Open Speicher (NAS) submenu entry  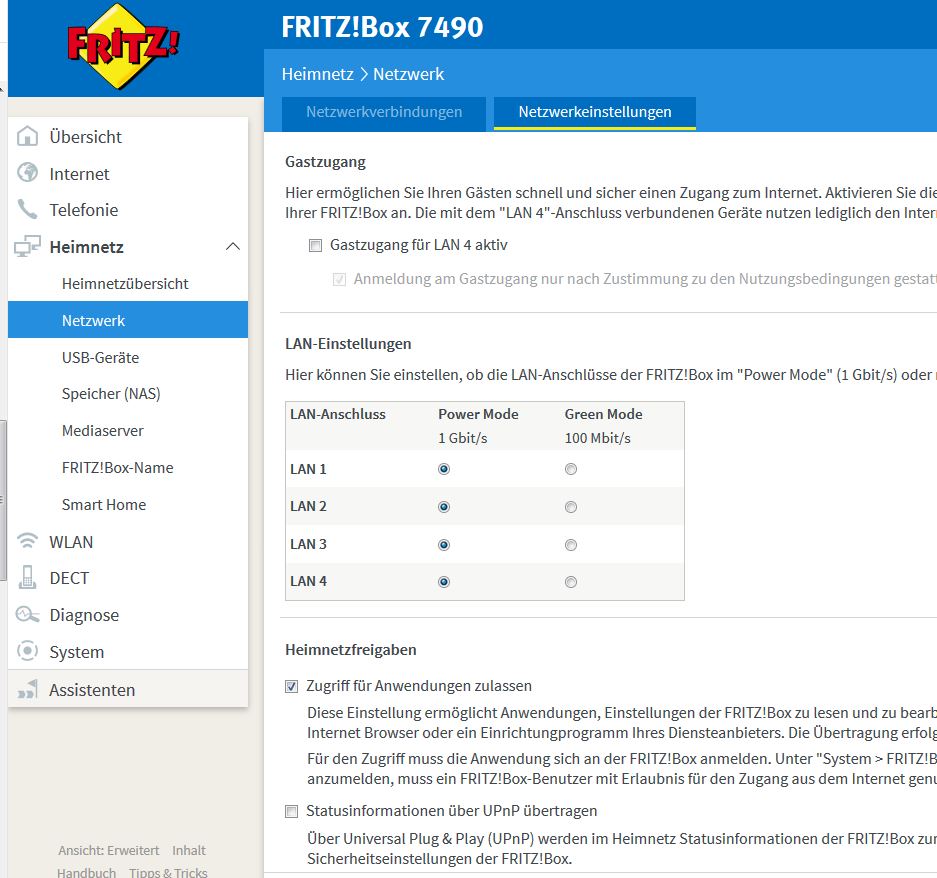(x=128, y=394)
